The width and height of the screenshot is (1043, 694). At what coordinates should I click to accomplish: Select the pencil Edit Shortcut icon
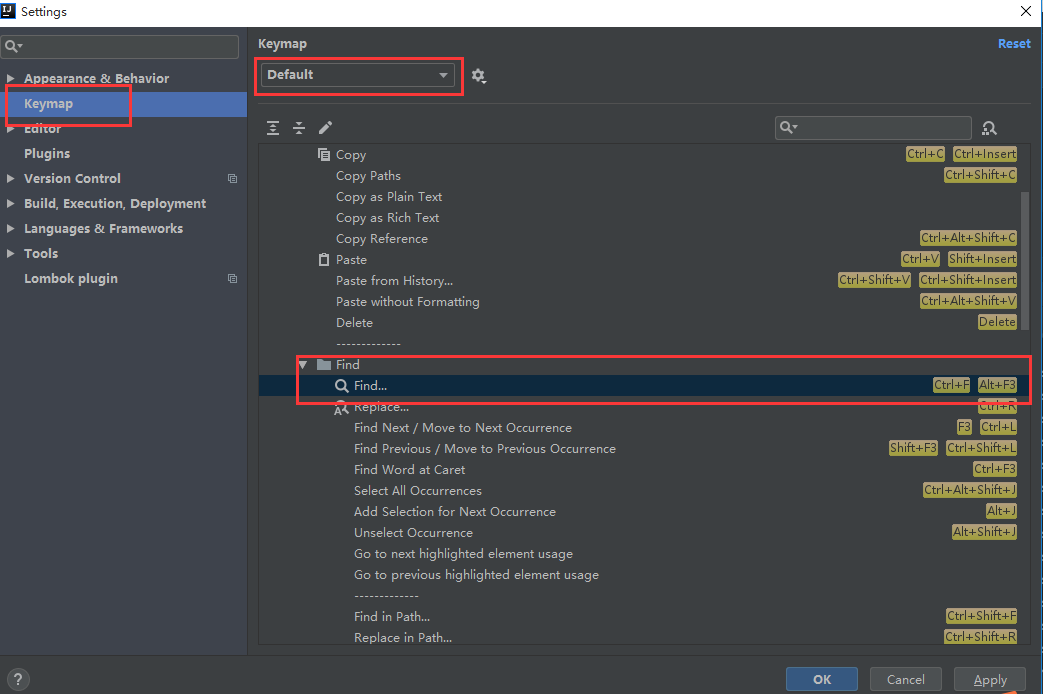324,128
